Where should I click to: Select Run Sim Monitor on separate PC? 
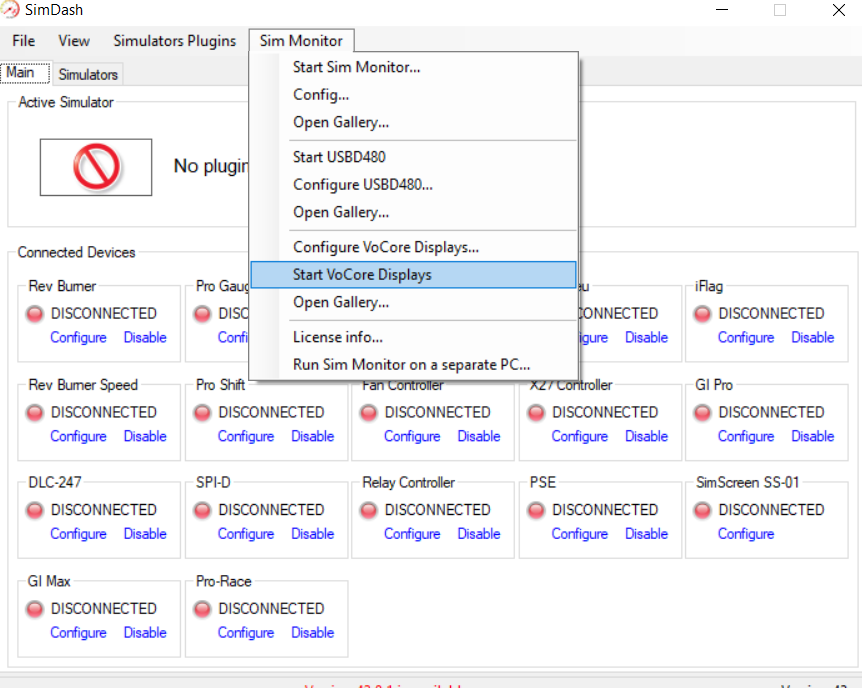(x=411, y=364)
